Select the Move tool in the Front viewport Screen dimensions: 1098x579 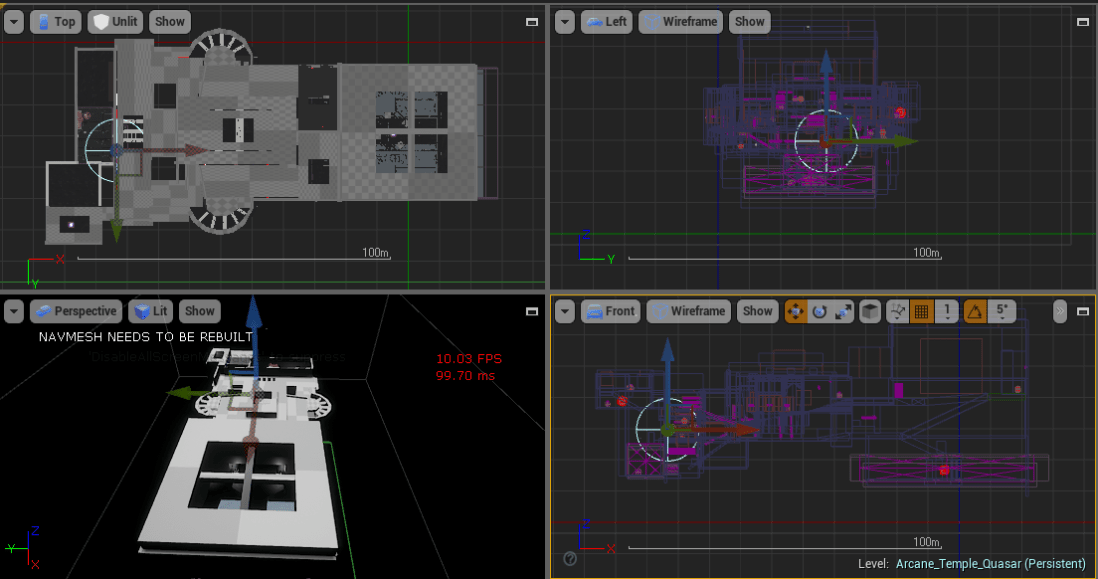point(795,311)
